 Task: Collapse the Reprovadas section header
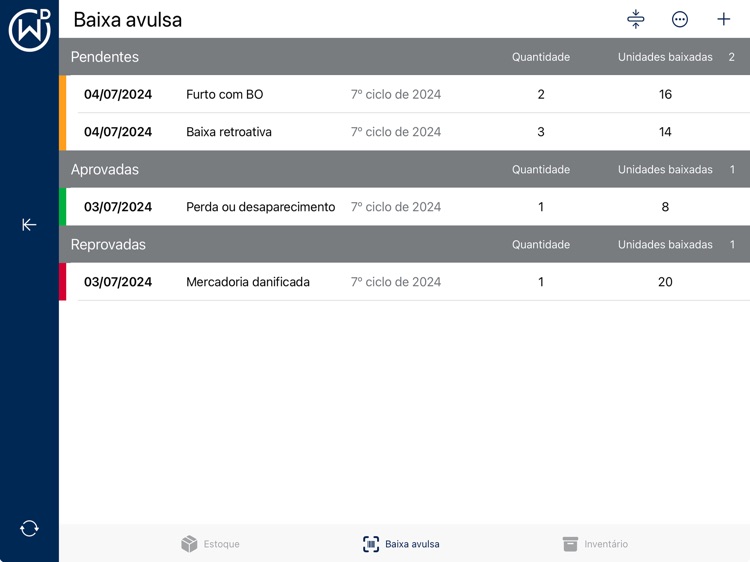coord(404,244)
